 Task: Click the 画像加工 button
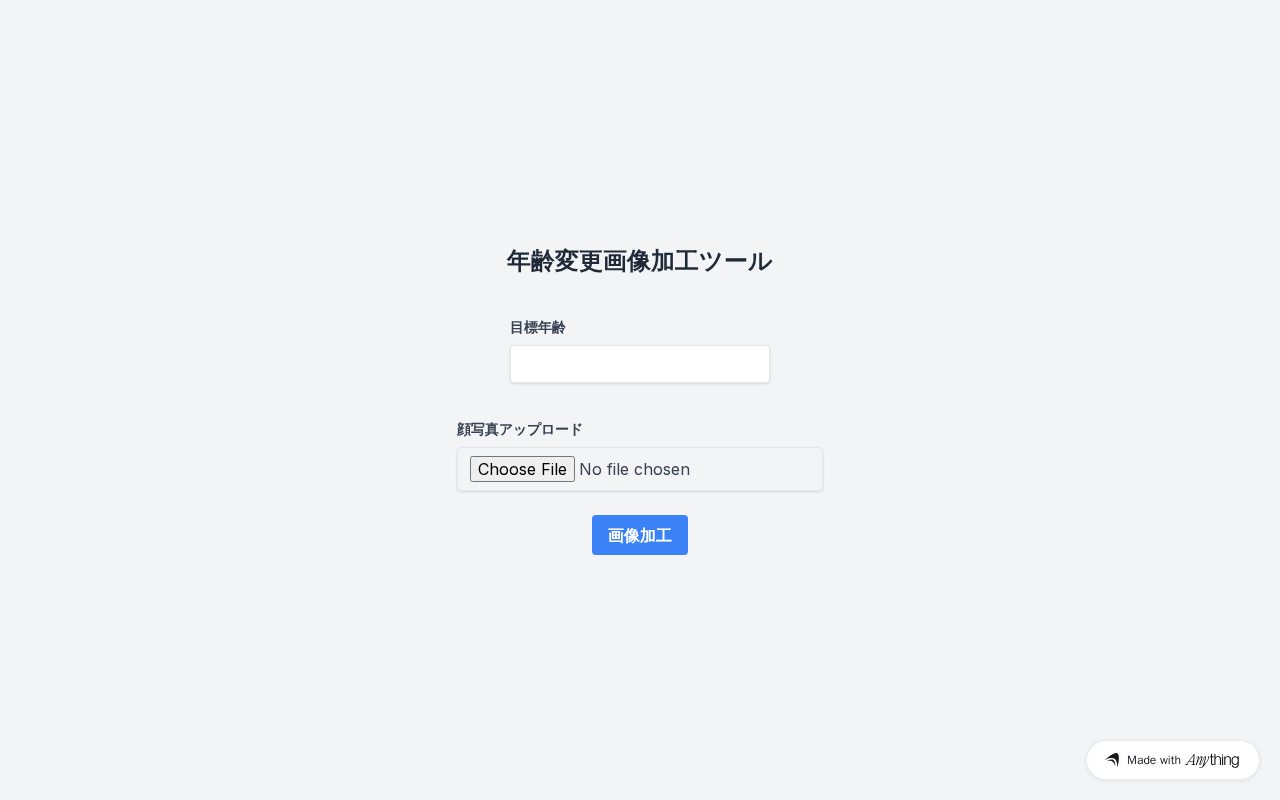pos(640,535)
